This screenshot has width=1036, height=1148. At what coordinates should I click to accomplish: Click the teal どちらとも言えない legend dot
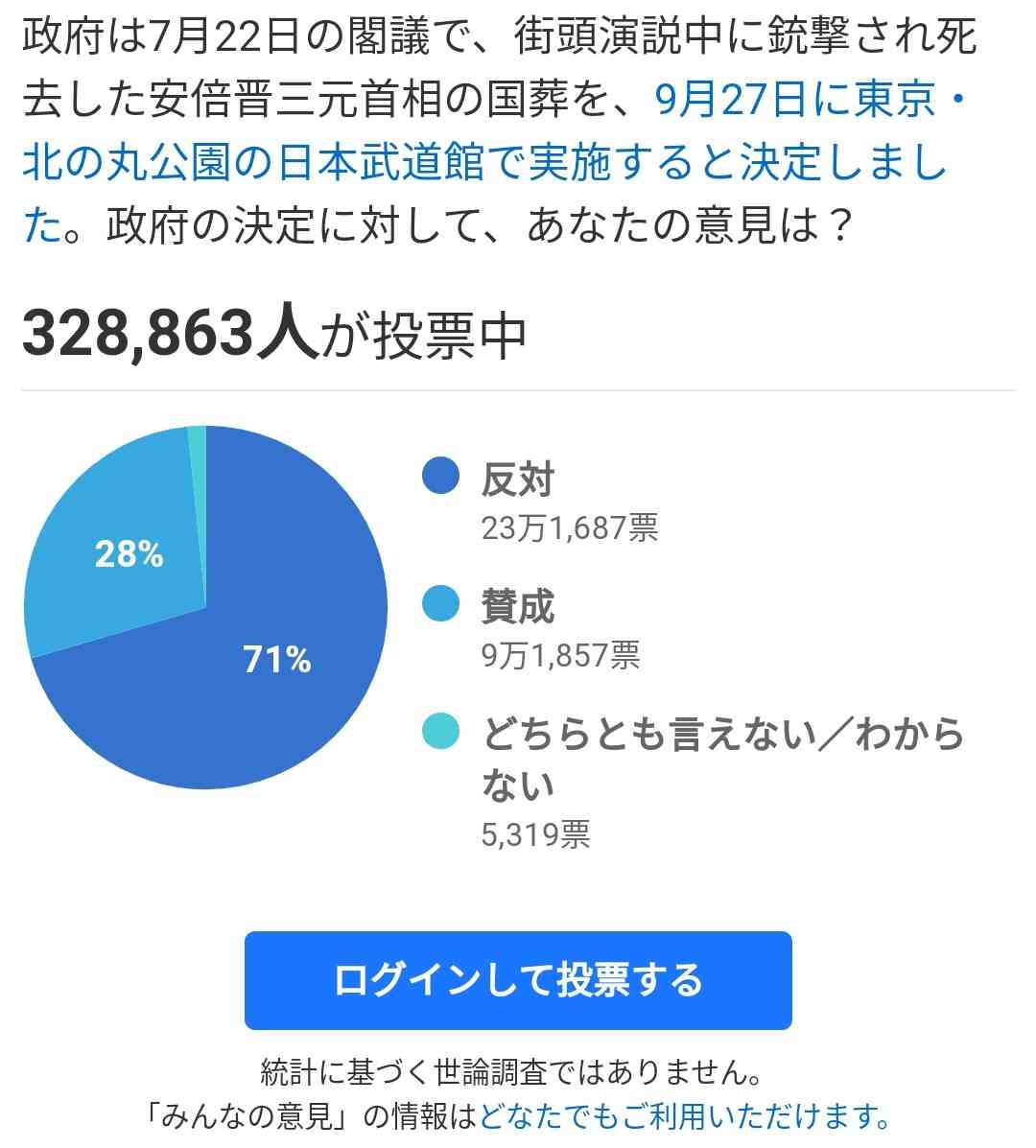tap(440, 731)
